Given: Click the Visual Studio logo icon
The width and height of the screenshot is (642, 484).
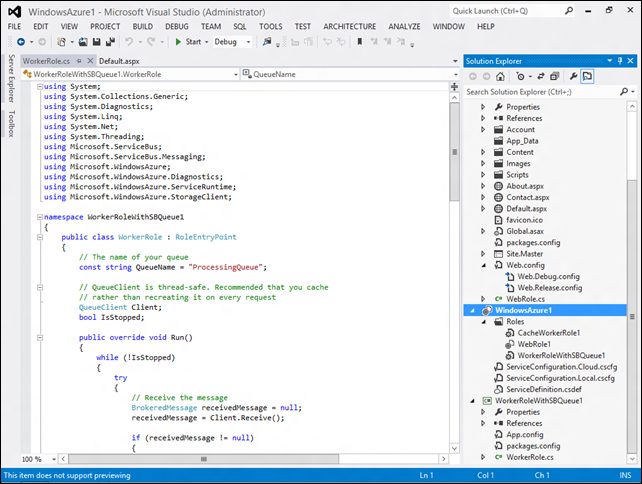Looking at the screenshot, I should pos(14,10).
